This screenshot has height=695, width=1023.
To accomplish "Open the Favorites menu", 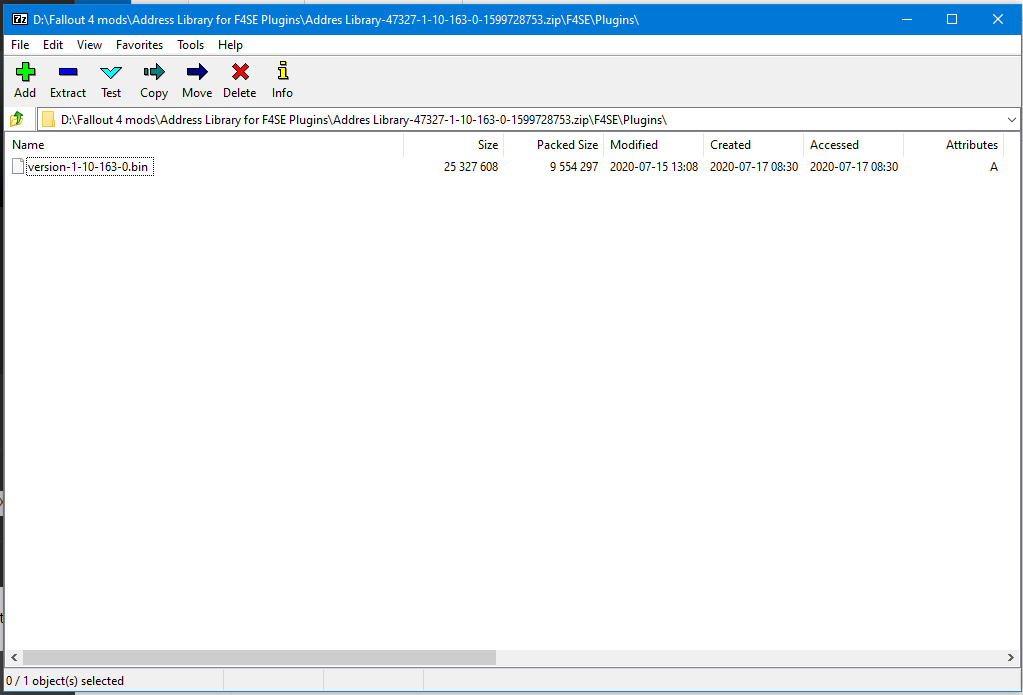I will (x=139, y=45).
